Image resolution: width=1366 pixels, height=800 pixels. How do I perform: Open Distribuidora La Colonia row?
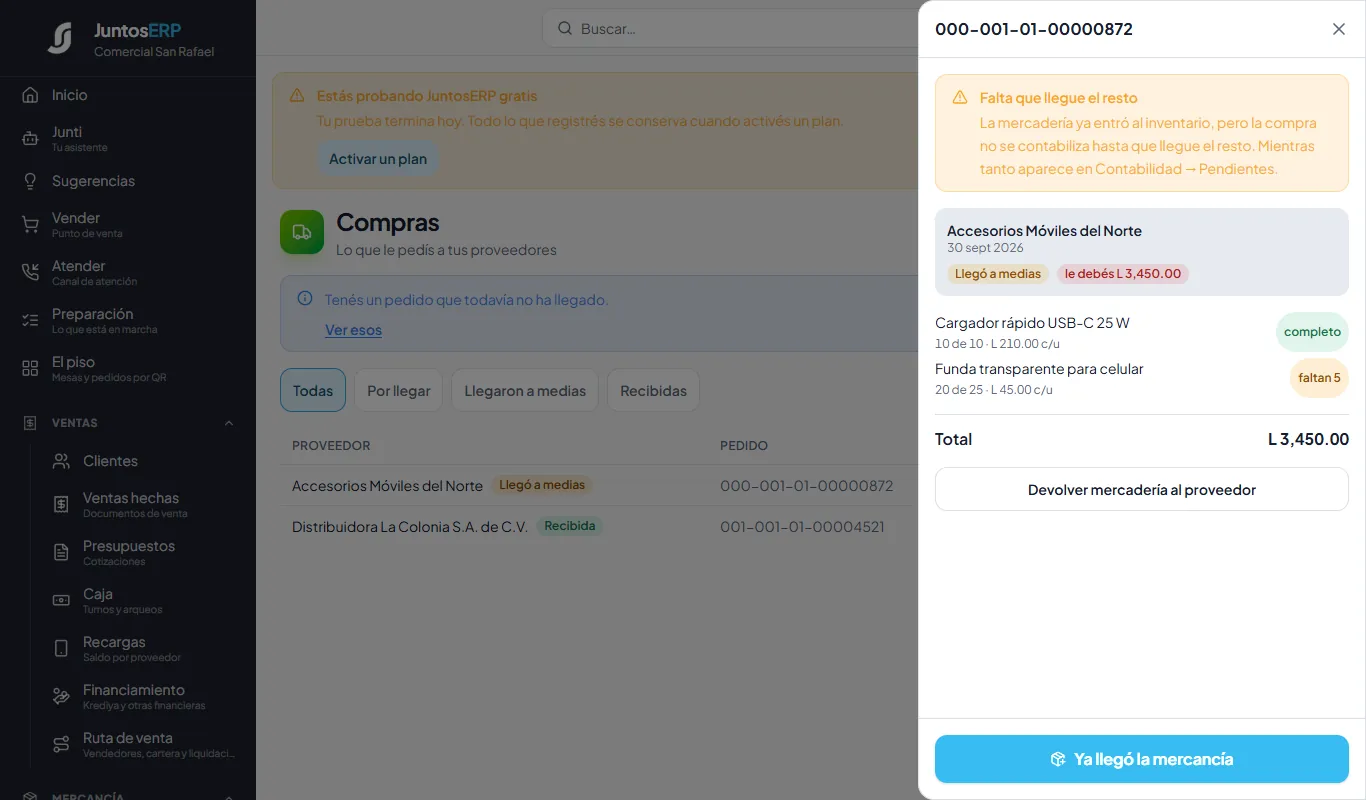pyautogui.click(x=599, y=526)
